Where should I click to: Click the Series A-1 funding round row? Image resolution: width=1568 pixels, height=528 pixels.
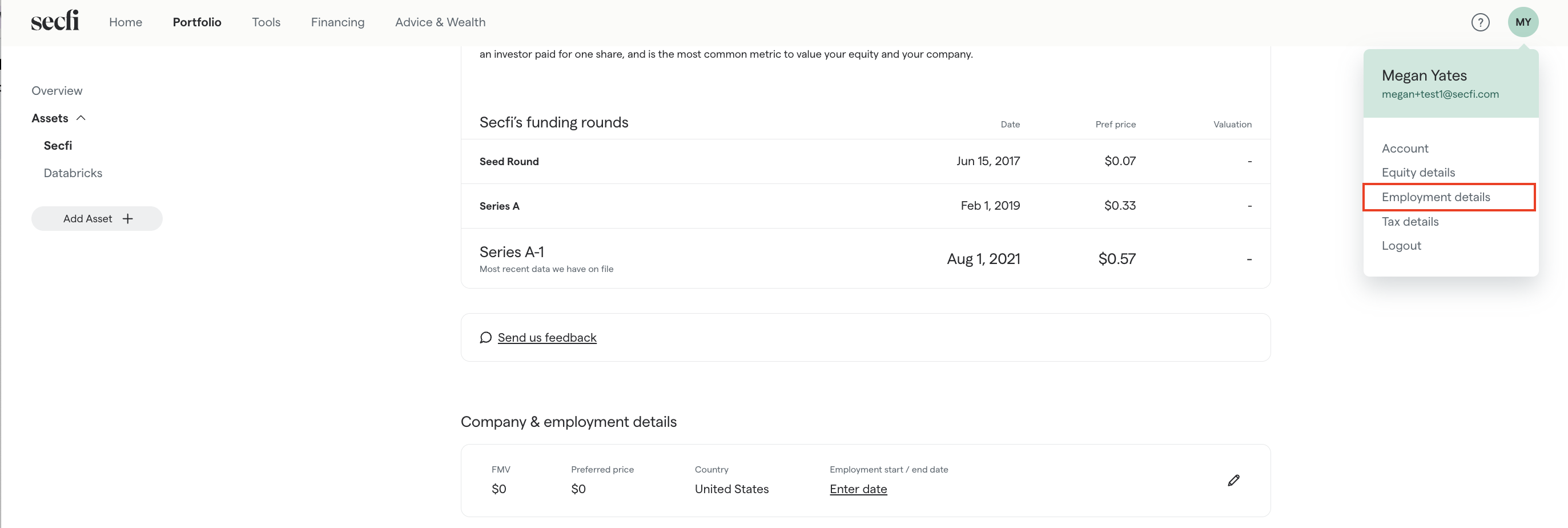865,258
